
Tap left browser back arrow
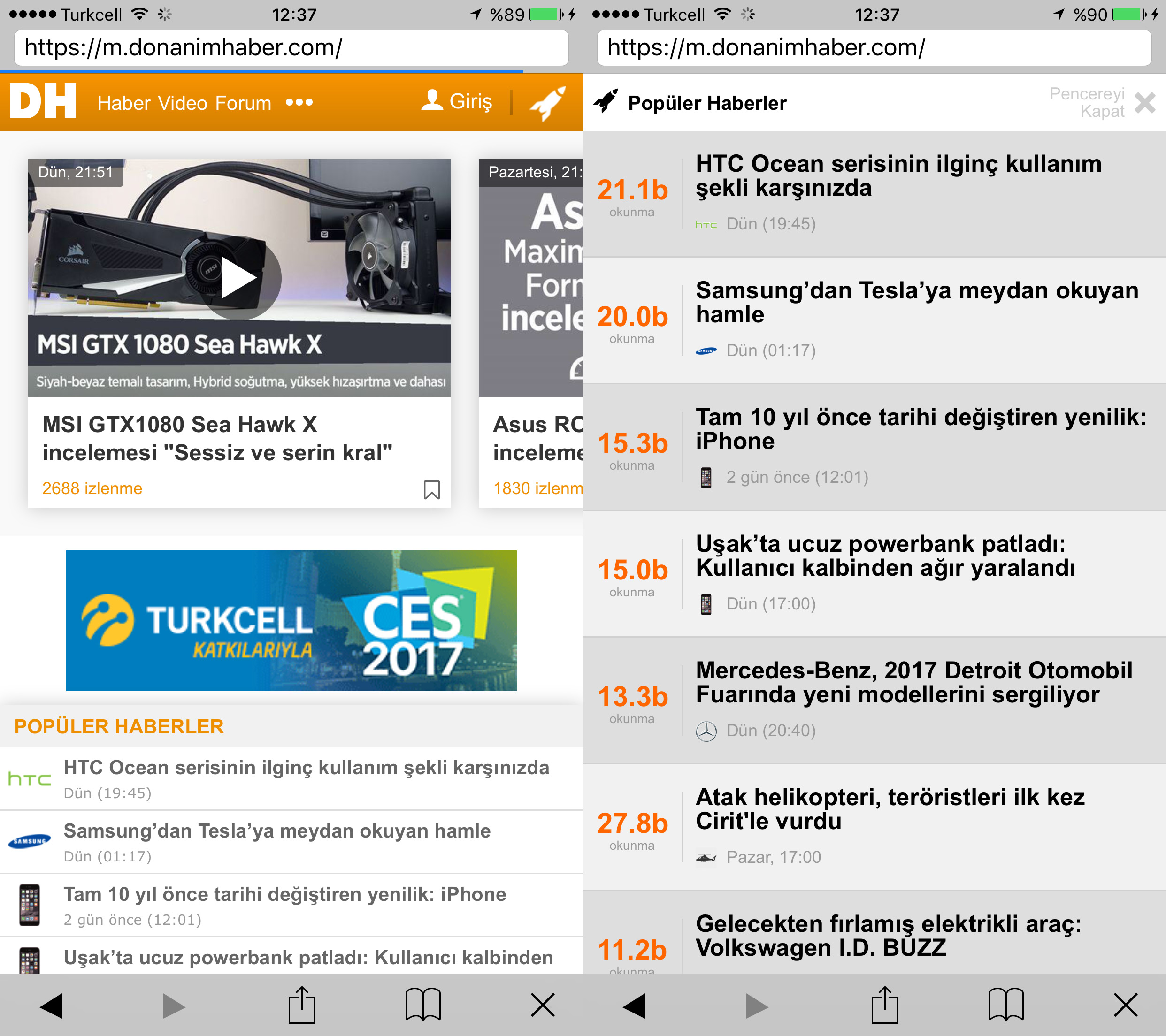coord(51,1006)
